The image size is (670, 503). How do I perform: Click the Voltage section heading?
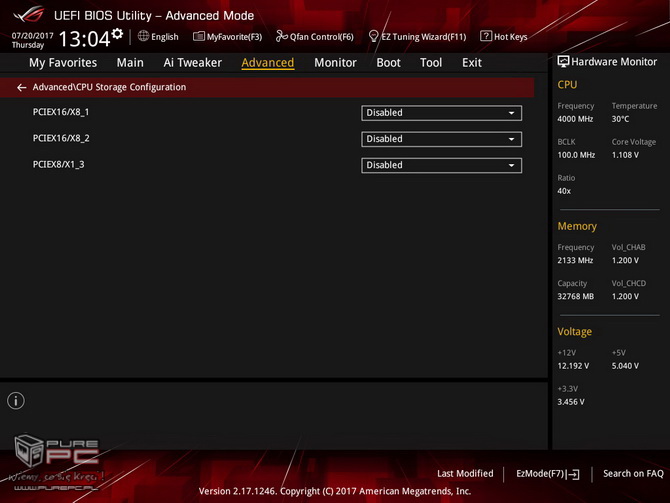pyautogui.click(x=574, y=332)
